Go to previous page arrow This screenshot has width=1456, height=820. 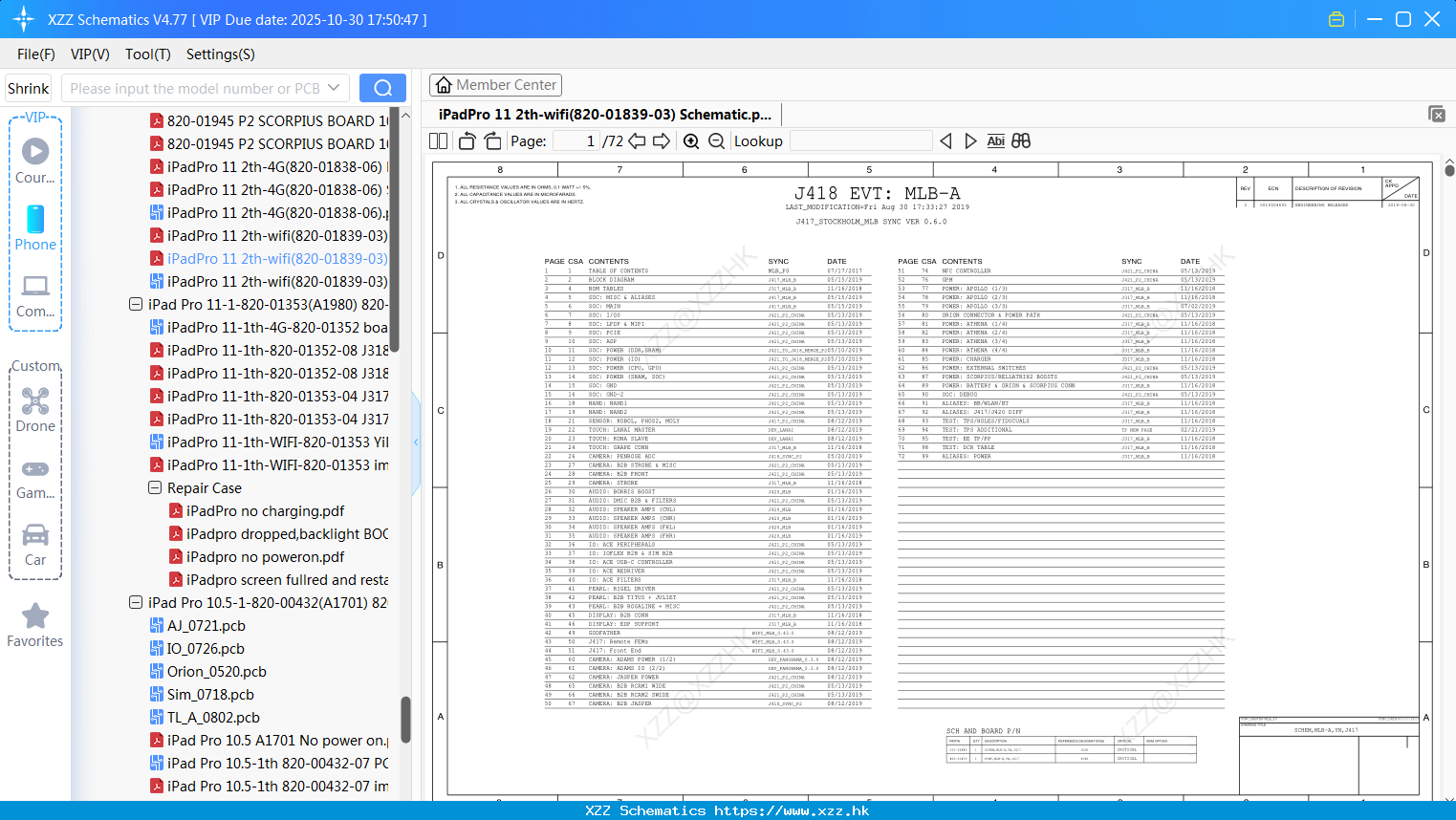[637, 140]
